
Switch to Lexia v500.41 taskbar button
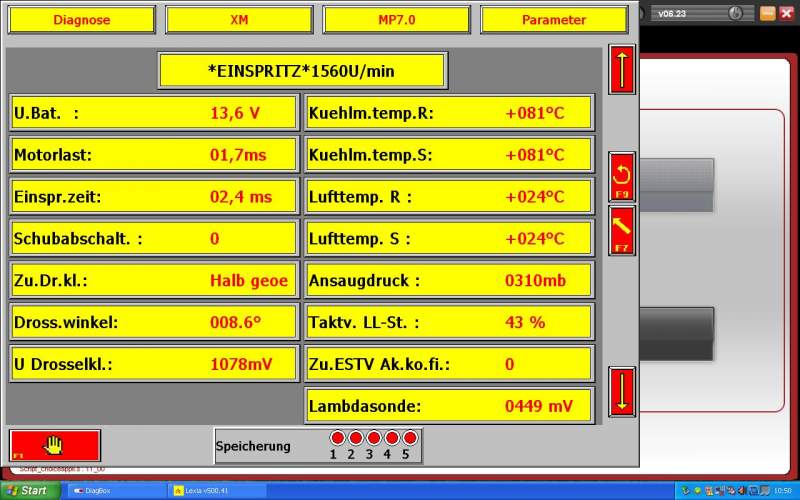[217, 491]
